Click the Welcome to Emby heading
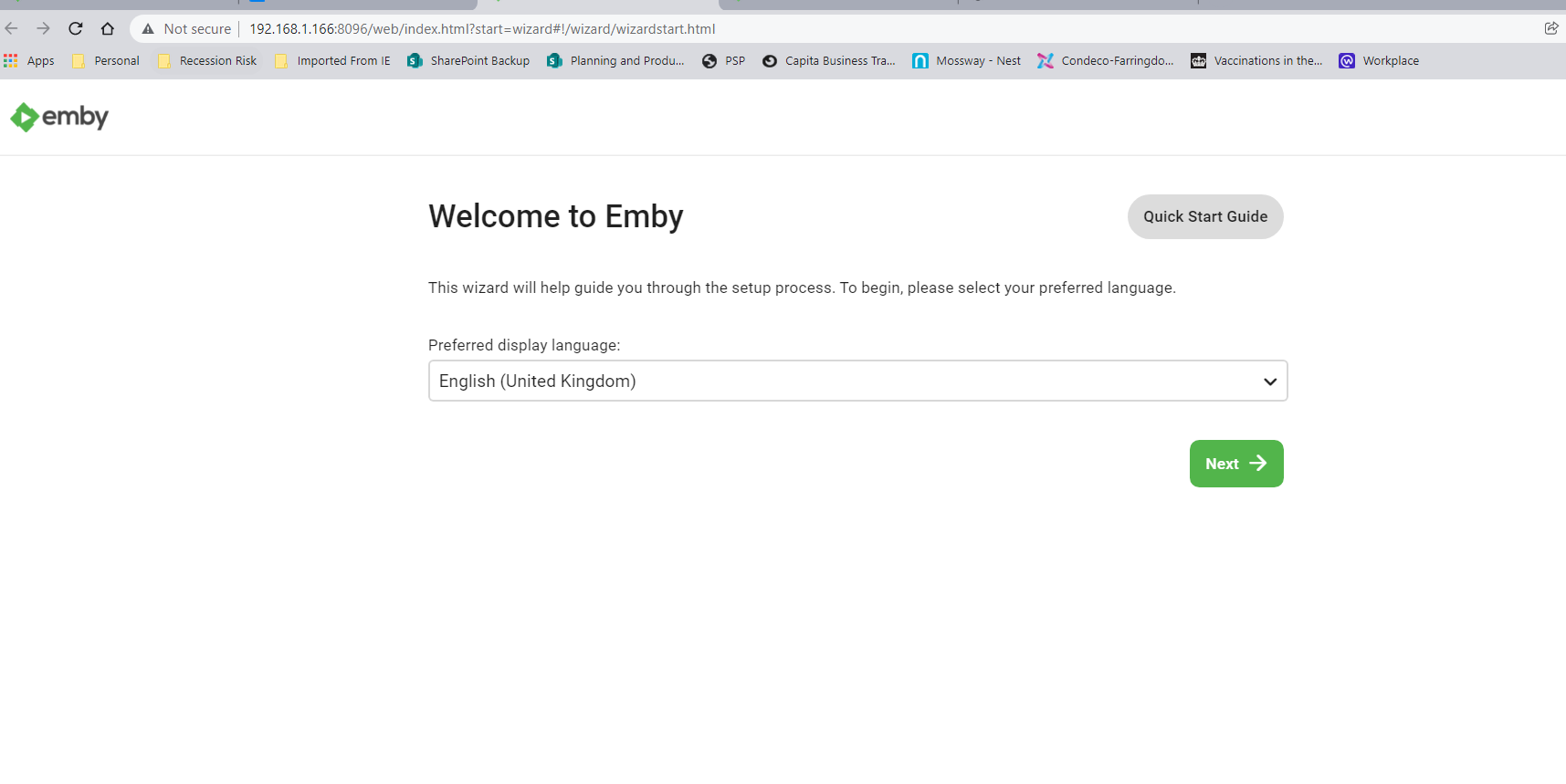 pos(556,216)
